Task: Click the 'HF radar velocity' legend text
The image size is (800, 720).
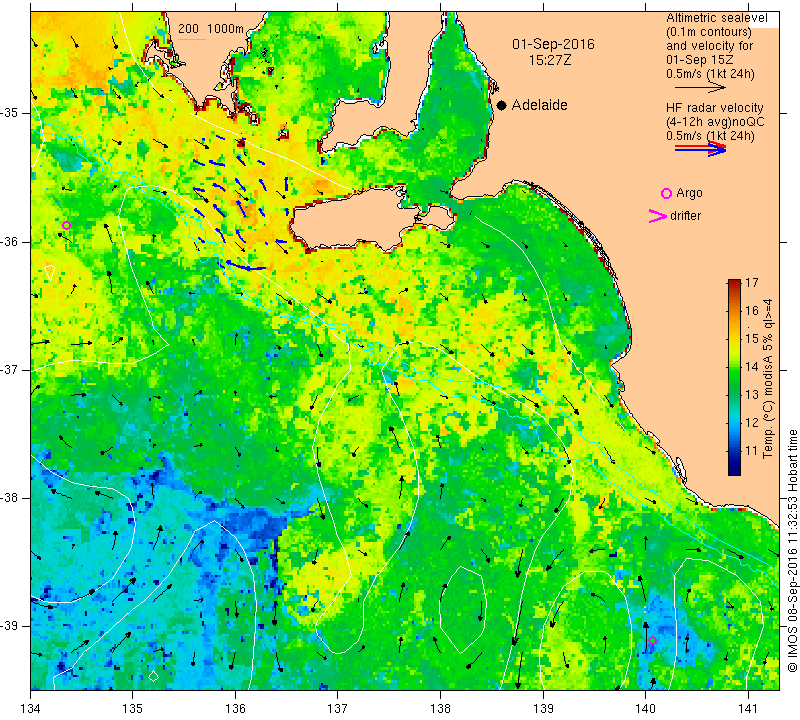Action: [x=714, y=108]
